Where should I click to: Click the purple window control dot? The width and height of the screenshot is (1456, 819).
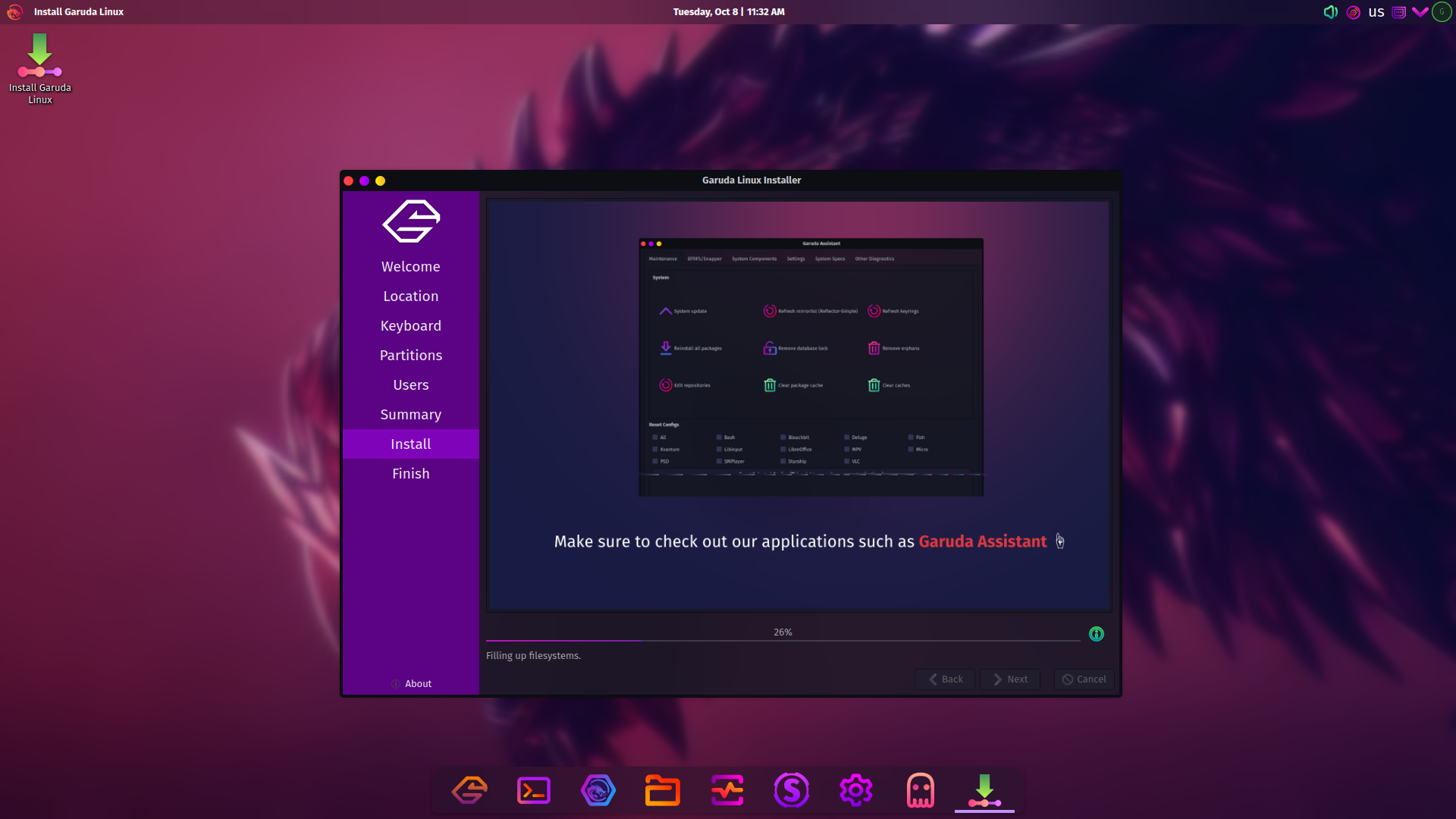[x=365, y=180]
